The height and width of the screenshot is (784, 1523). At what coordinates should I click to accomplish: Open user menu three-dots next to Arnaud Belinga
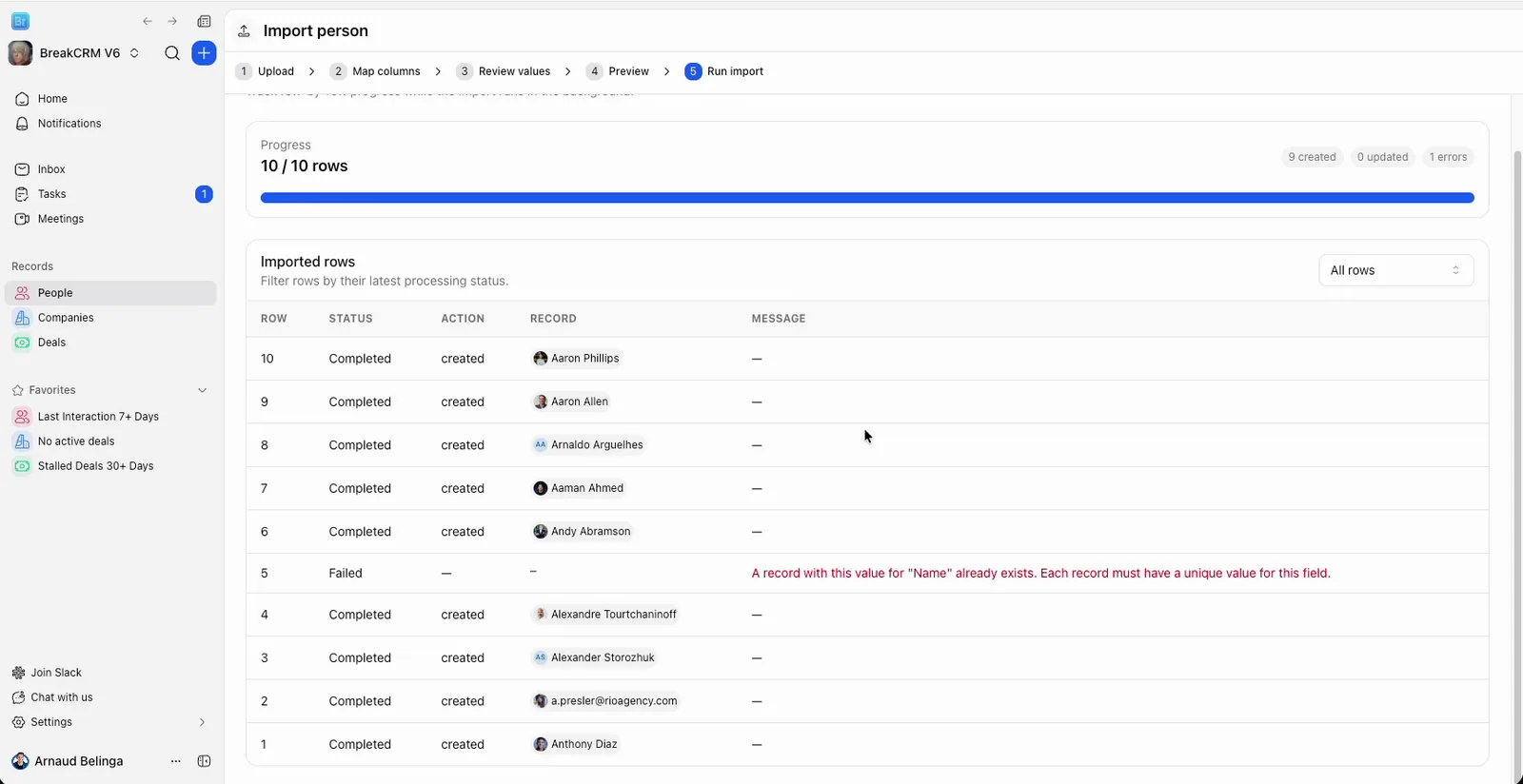point(175,761)
